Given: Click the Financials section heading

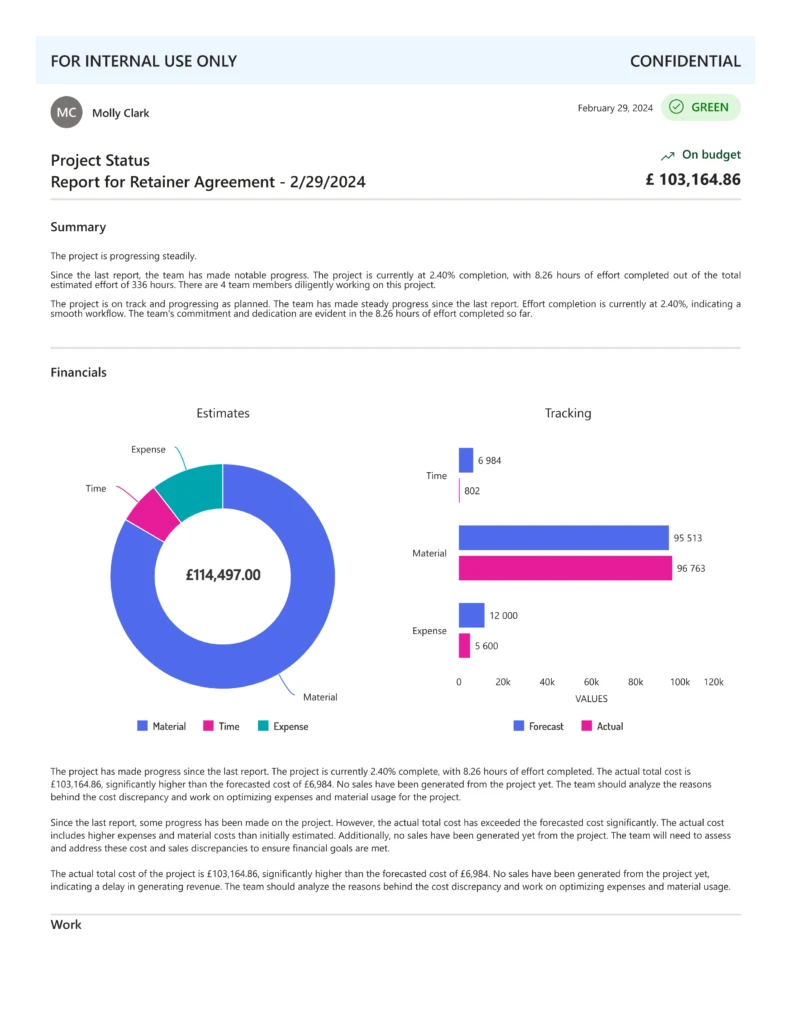Looking at the screenshot, I should [79, 372].
